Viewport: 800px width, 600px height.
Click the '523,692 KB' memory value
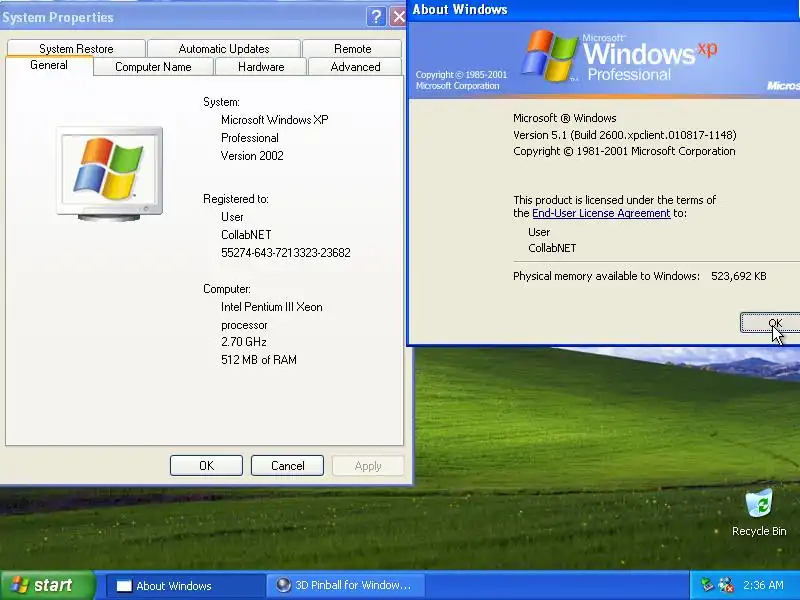(x=738, y=276)
